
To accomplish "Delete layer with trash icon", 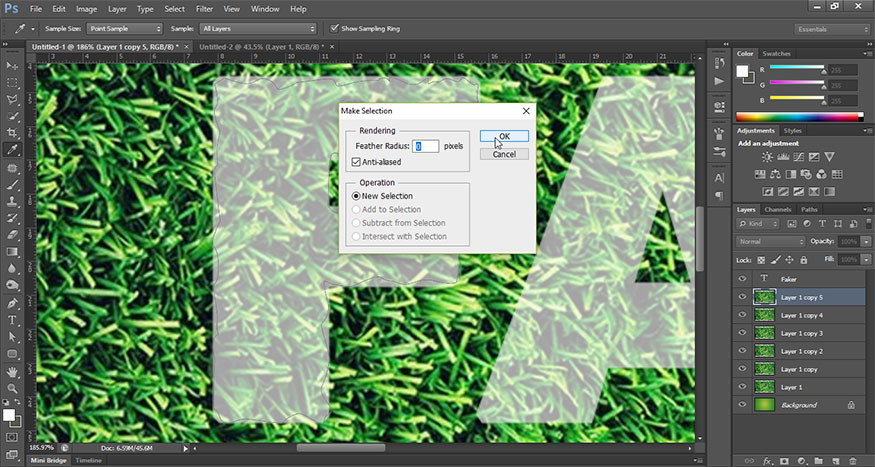I will click(x=852, y=461).
